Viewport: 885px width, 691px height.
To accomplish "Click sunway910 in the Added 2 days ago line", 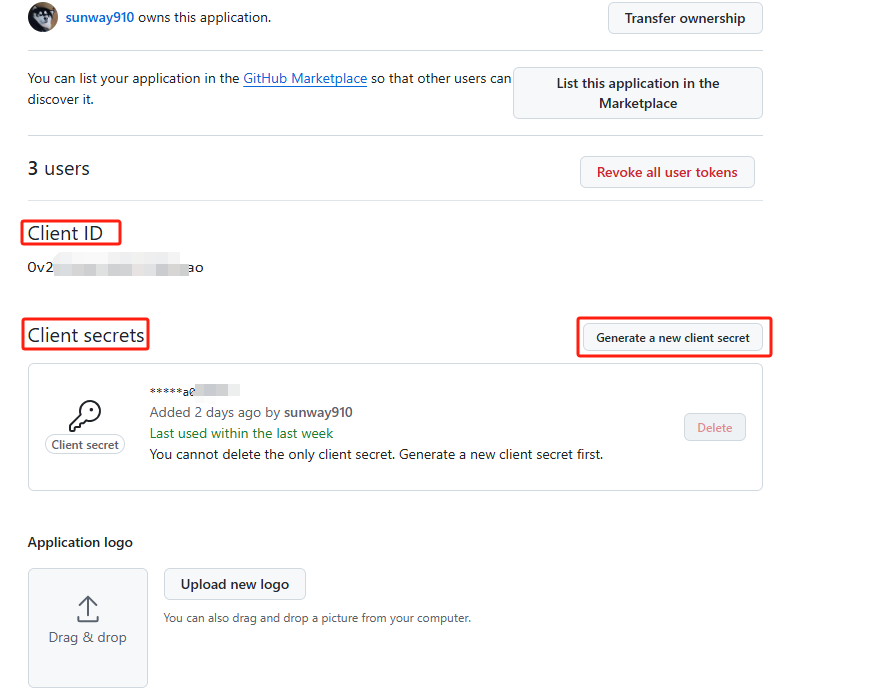I will (318, 412).
